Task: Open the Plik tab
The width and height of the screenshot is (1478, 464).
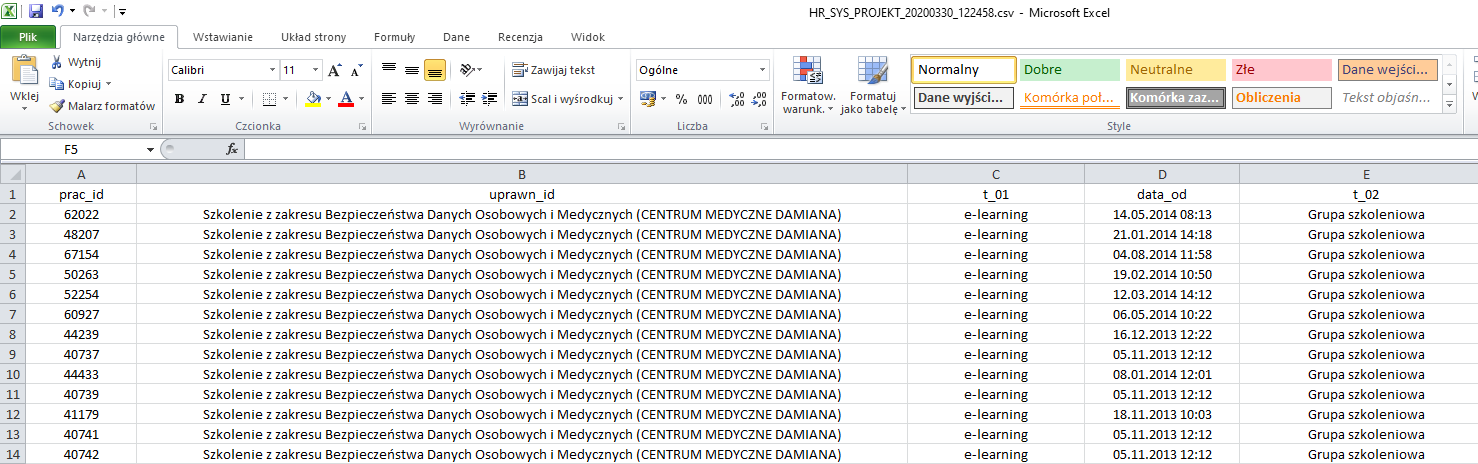Action: pos(28,38)
